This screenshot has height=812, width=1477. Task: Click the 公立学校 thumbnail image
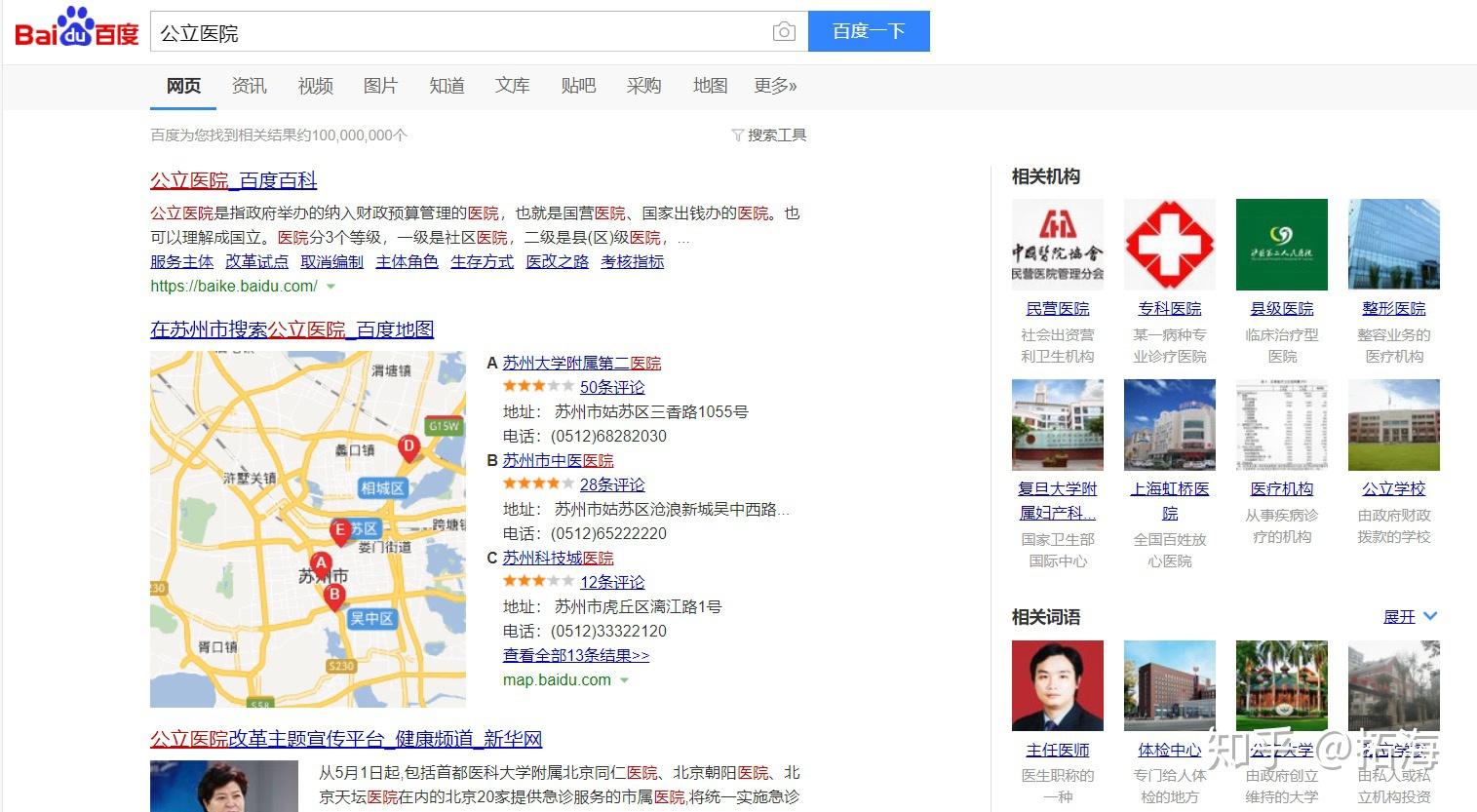coord(1394,425)
